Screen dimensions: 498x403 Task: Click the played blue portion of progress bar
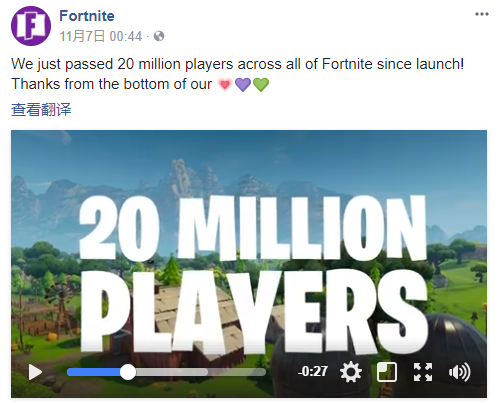pos(93,372)
